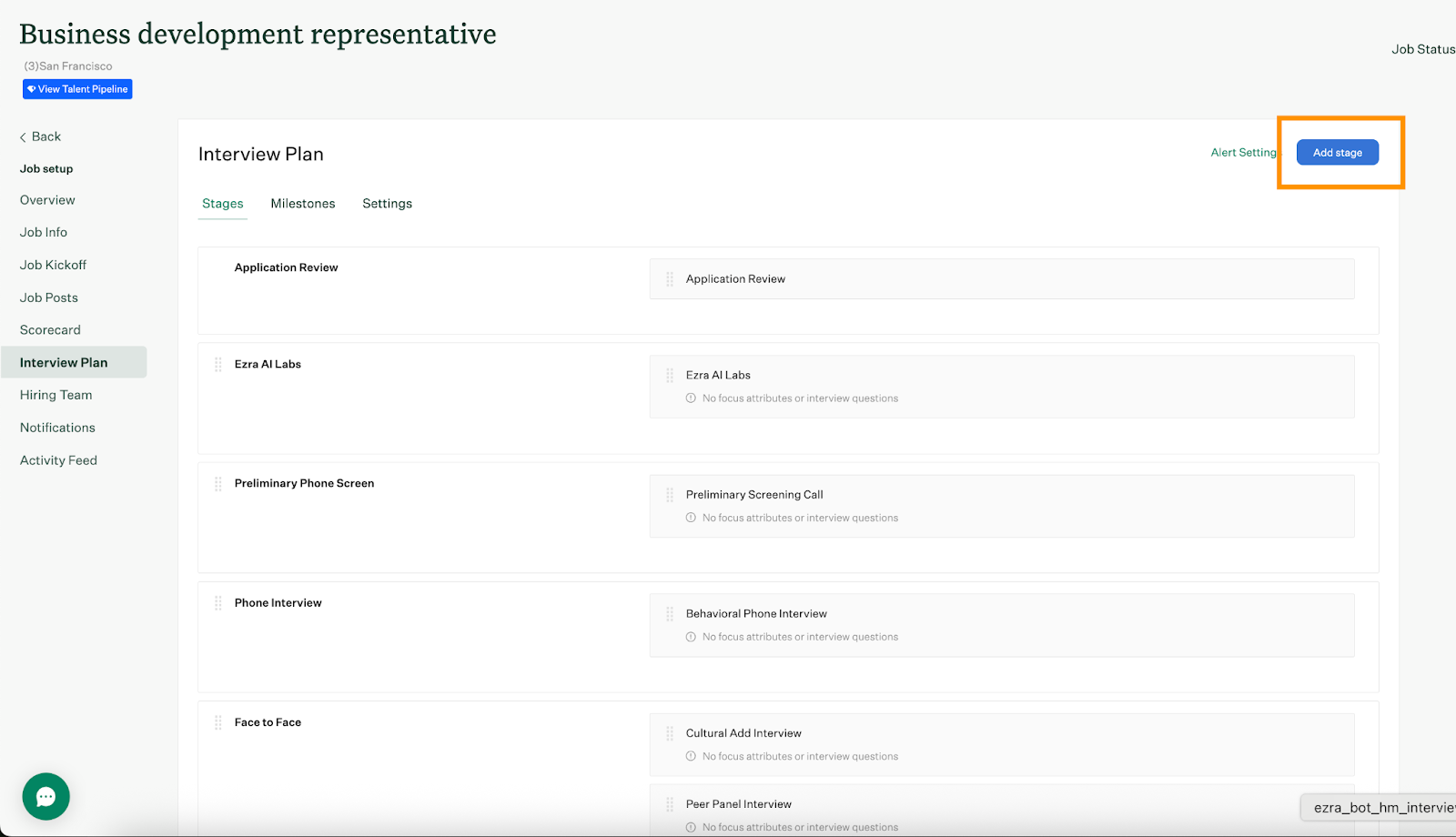Screen dimensions: 1456x837
Task: Click drag handle beside Preliminary Phone Screen stage
Action: pos(218,484)
